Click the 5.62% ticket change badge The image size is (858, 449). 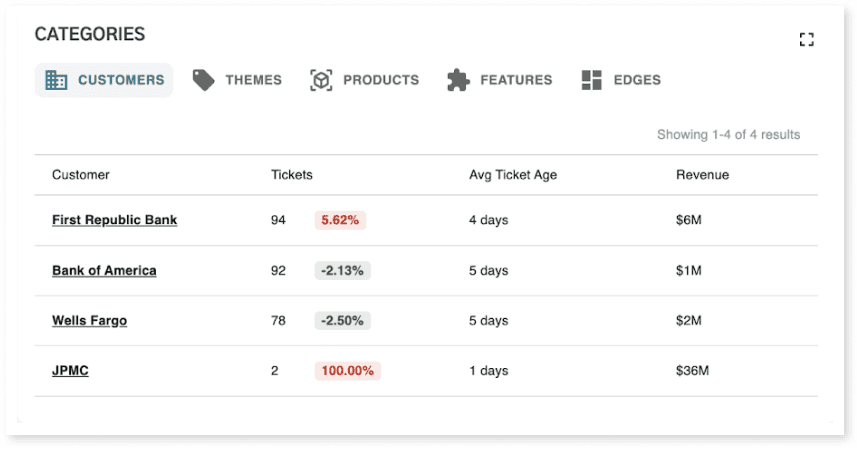[340, 220]
